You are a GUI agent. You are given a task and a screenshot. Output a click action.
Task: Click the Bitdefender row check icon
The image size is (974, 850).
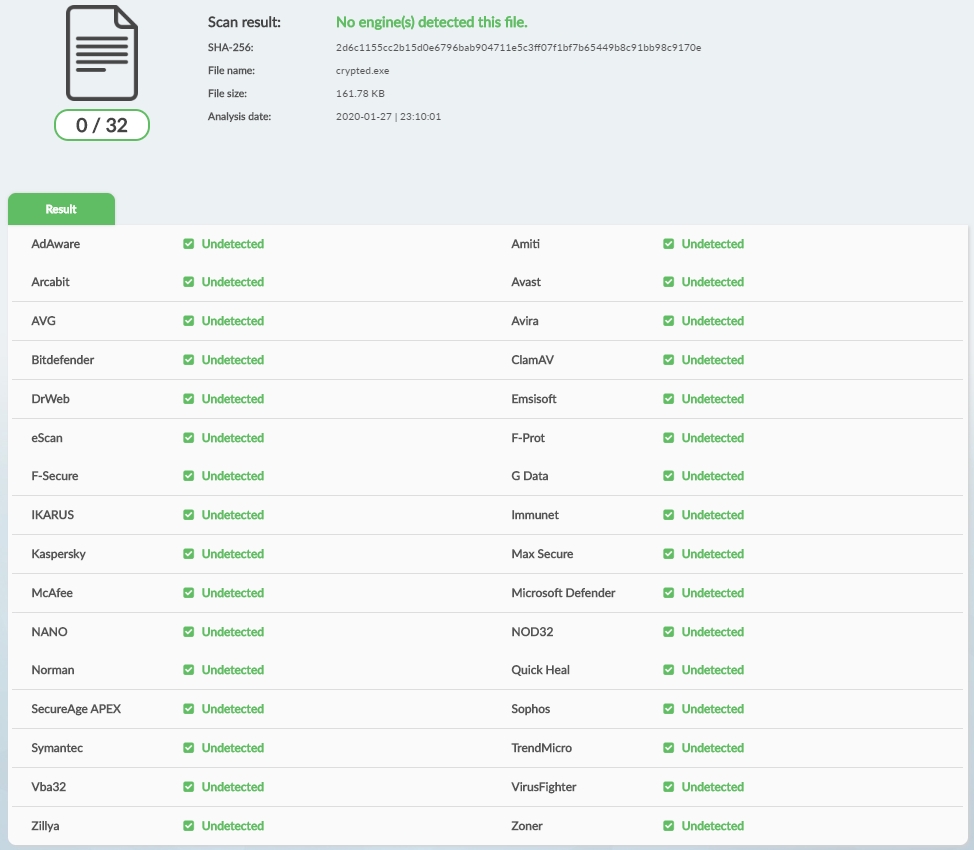pyautogui.click(x=189, y=360)
